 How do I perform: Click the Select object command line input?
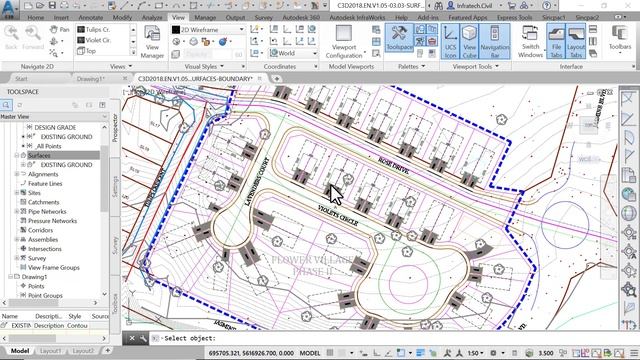click(384, 338)
